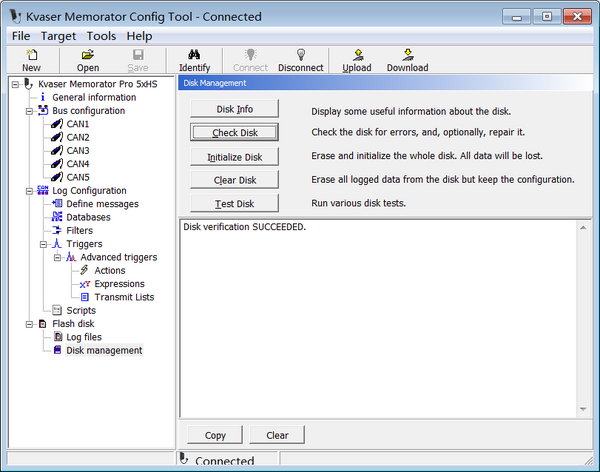The width and height of the screenshot is (600, 472).
Task: Select the Scripts icon in tree
Action: point(57,310)
